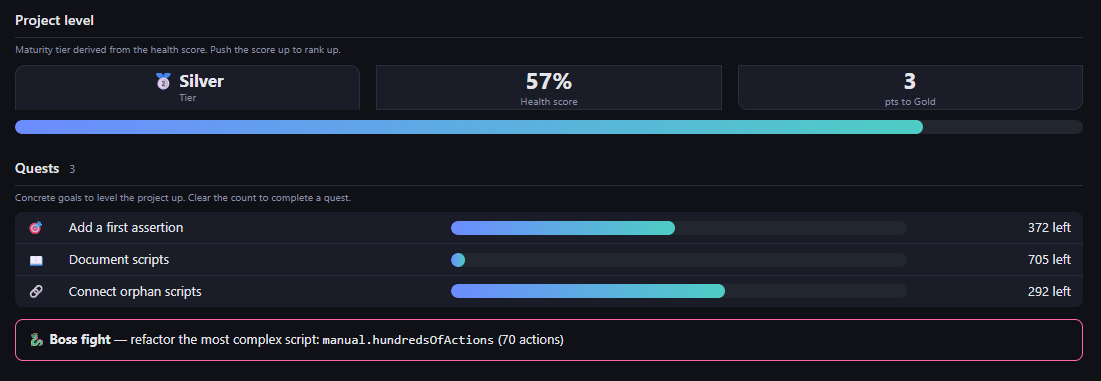
Task: Click the dragon Boss fight icon
Action: (x=37, y=340)
